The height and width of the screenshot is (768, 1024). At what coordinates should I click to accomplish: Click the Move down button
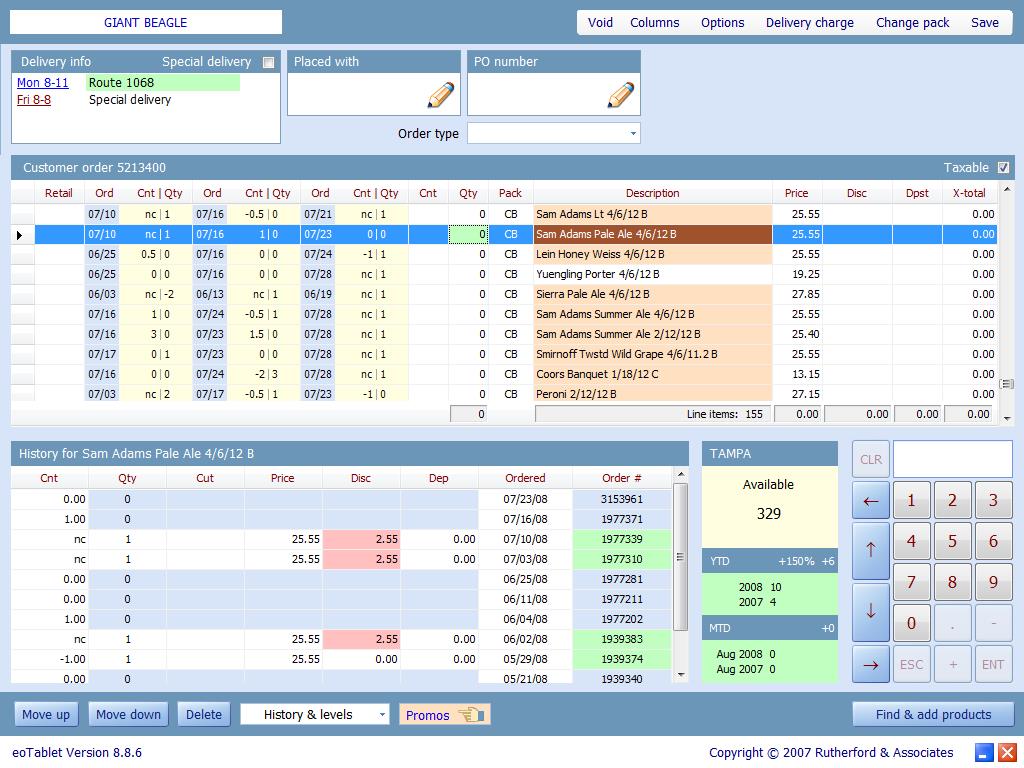click(128, 714)
